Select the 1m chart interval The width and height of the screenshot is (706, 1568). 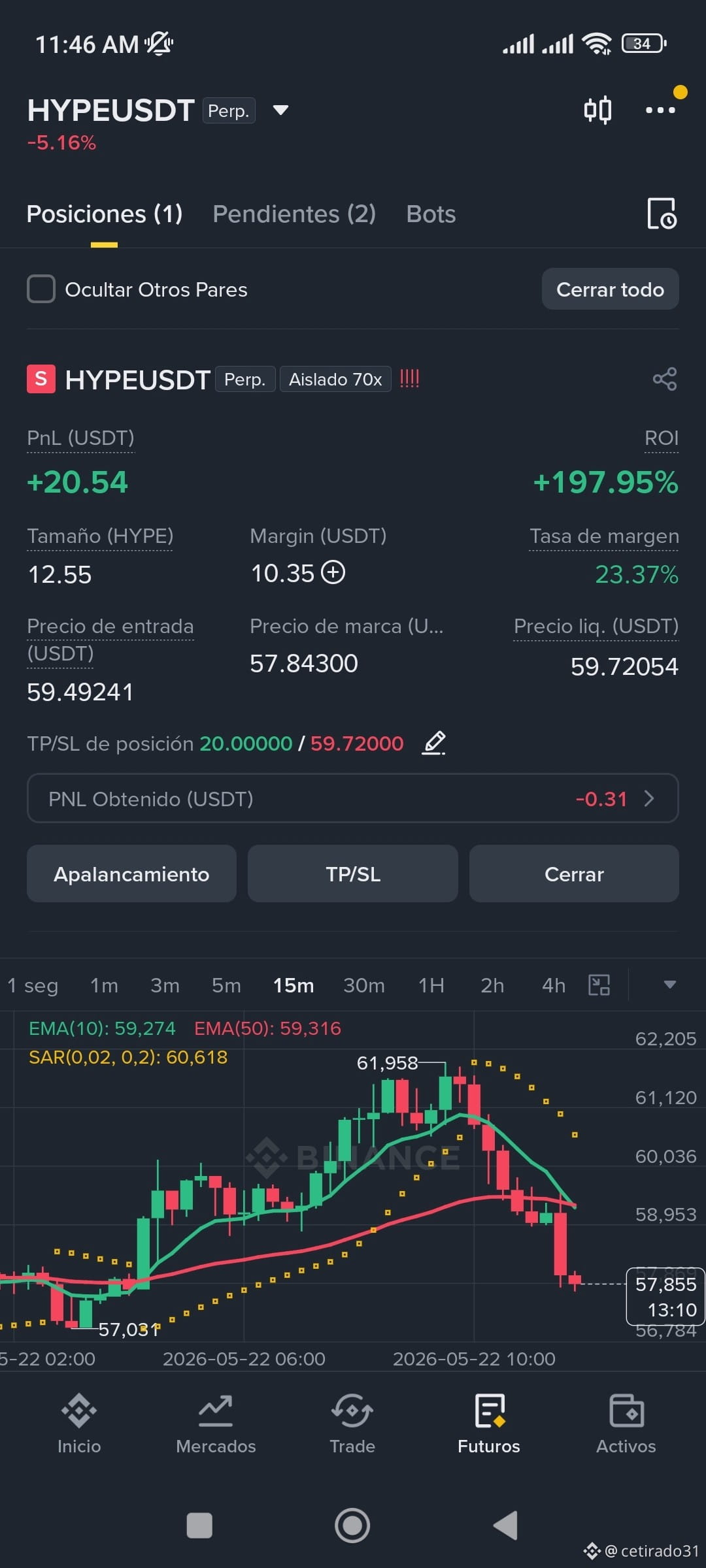pyautogui.click(x=104, y=985)
